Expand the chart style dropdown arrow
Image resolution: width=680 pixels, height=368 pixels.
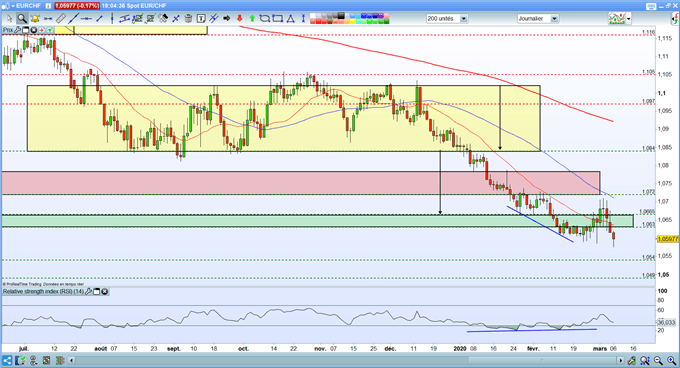pyautogui.click(x=629, y=19)
